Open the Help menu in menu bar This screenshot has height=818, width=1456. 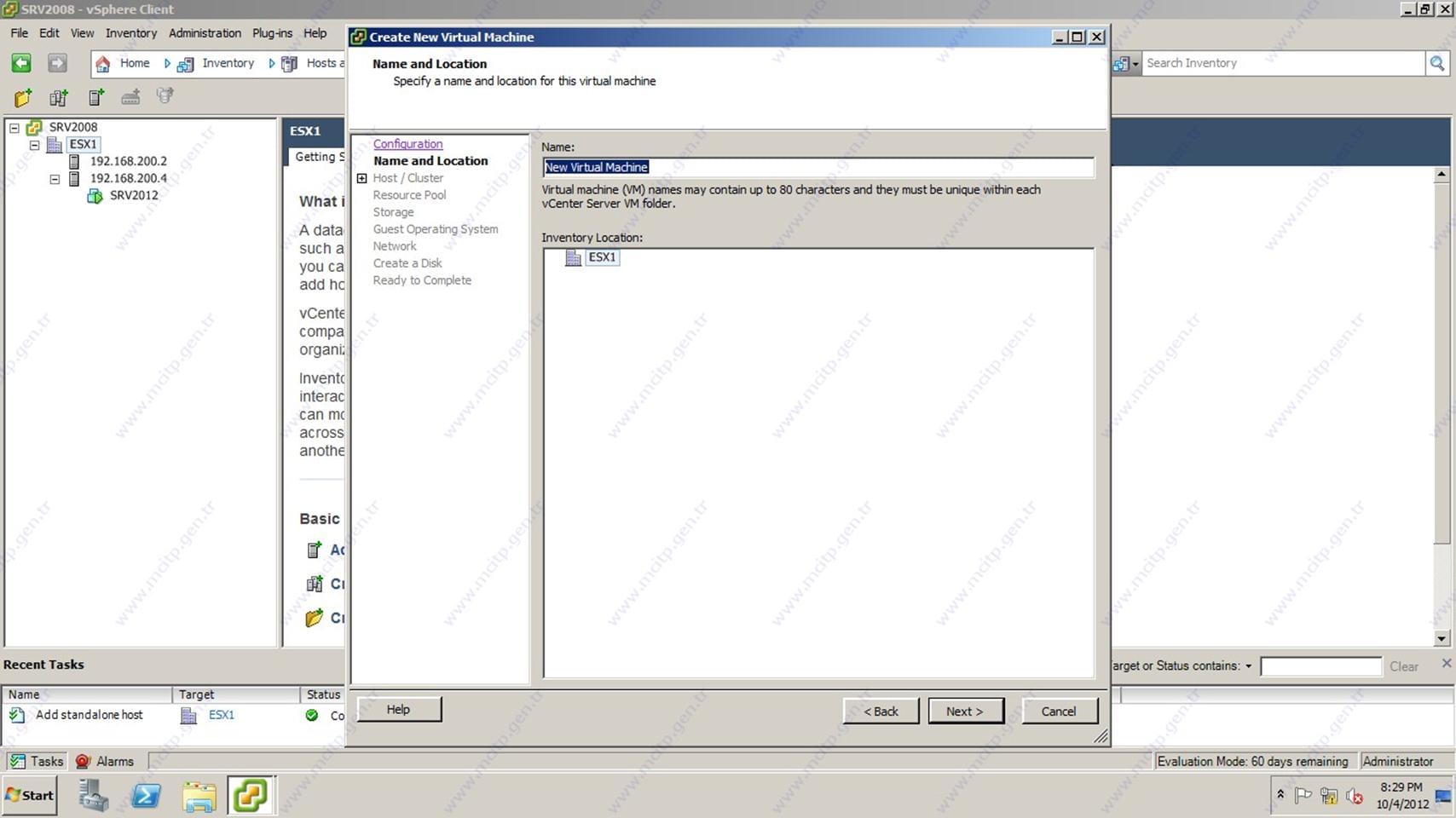click(x=315, y=33)
